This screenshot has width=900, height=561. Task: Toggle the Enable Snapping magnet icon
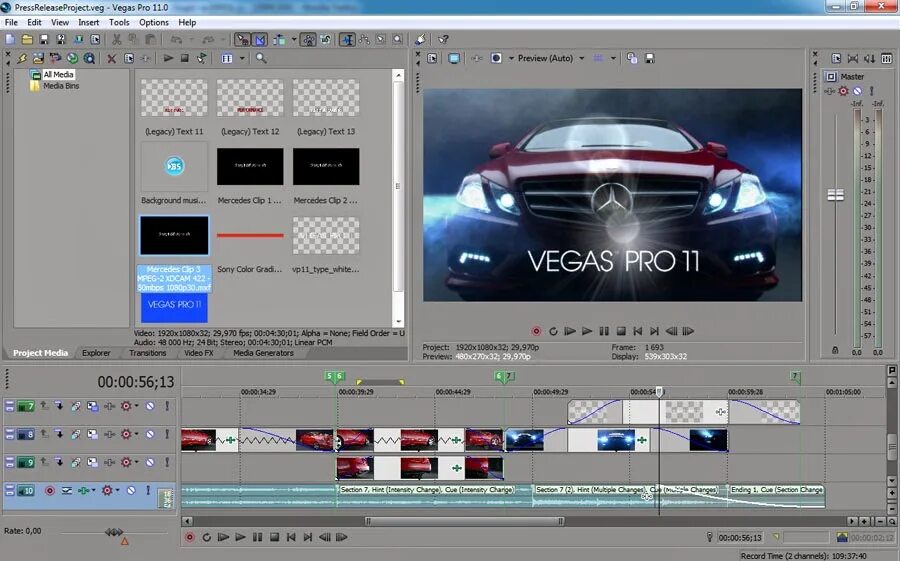point(243,40)
